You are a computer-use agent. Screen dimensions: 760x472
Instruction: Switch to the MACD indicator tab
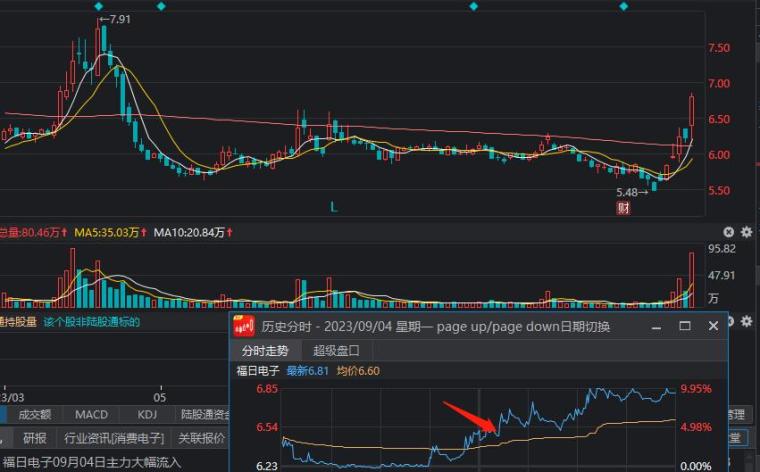[x=91, y=414]
